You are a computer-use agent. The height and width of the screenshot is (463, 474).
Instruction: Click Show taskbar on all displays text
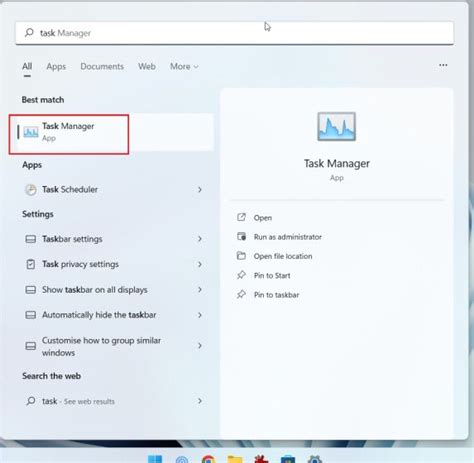(x=95, y=290)
